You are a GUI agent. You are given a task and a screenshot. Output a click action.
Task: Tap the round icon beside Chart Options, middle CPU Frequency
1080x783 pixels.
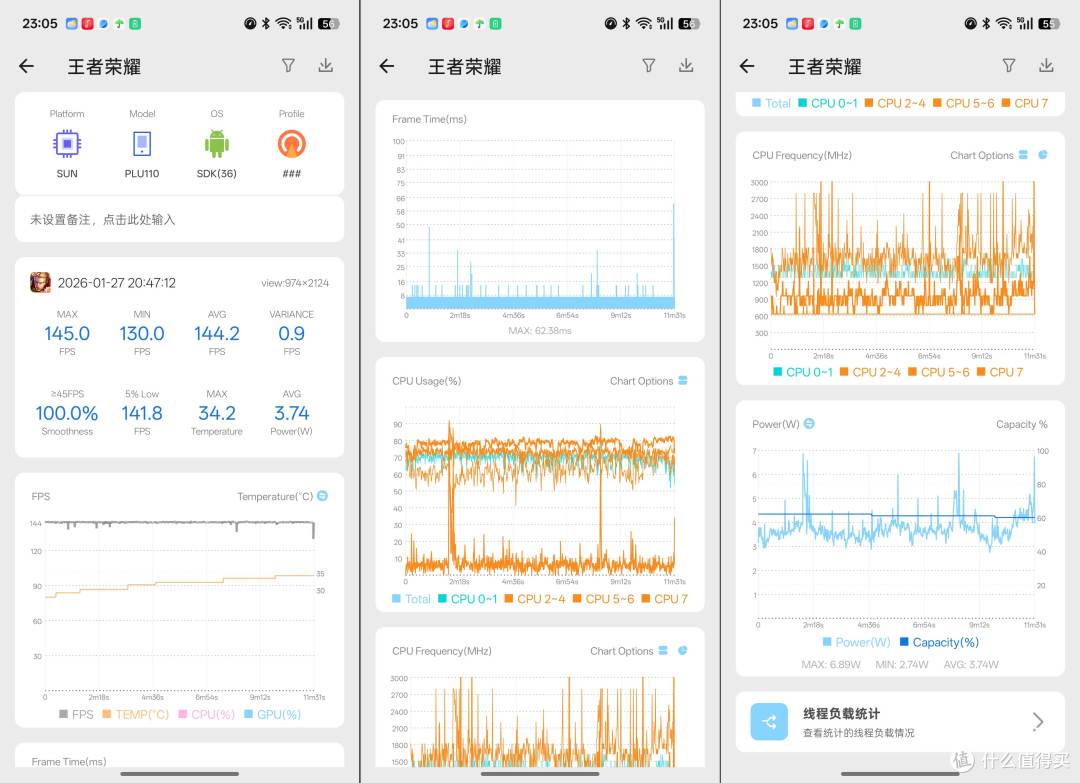(683, 650)
